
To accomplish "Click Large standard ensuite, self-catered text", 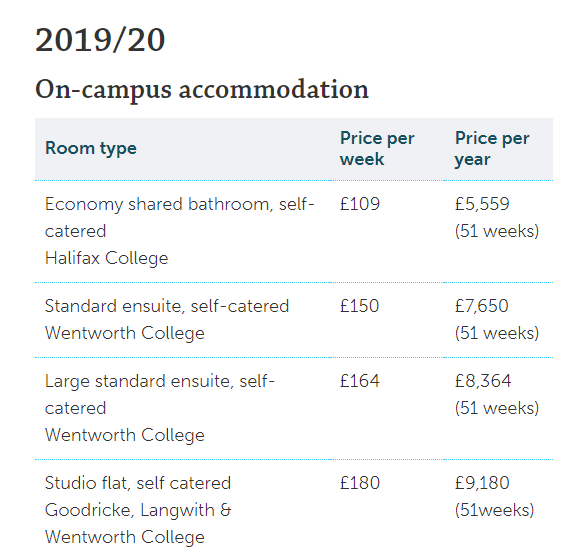I will [160, 394].
